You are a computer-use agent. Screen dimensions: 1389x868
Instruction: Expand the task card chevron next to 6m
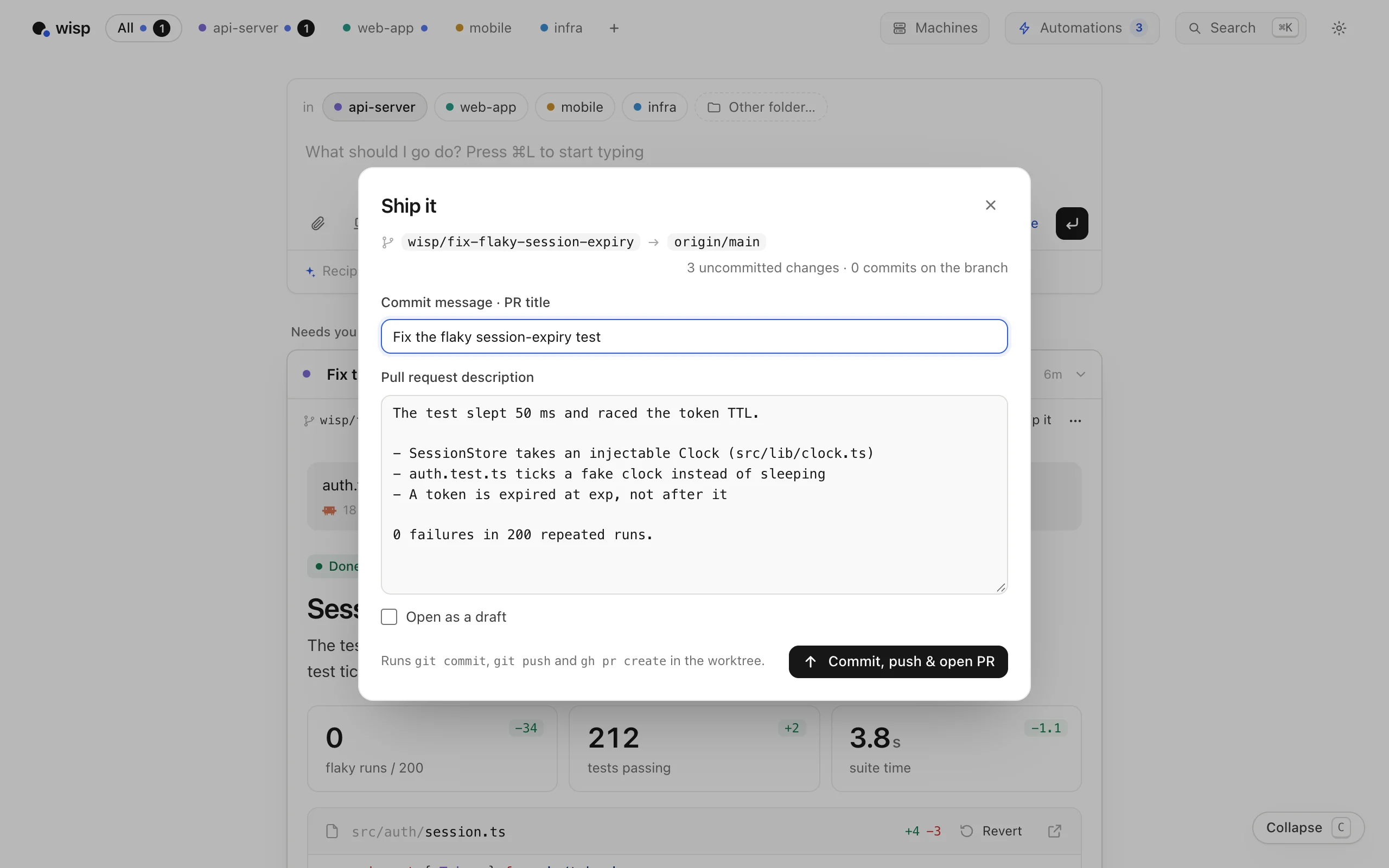(1080, 374)
